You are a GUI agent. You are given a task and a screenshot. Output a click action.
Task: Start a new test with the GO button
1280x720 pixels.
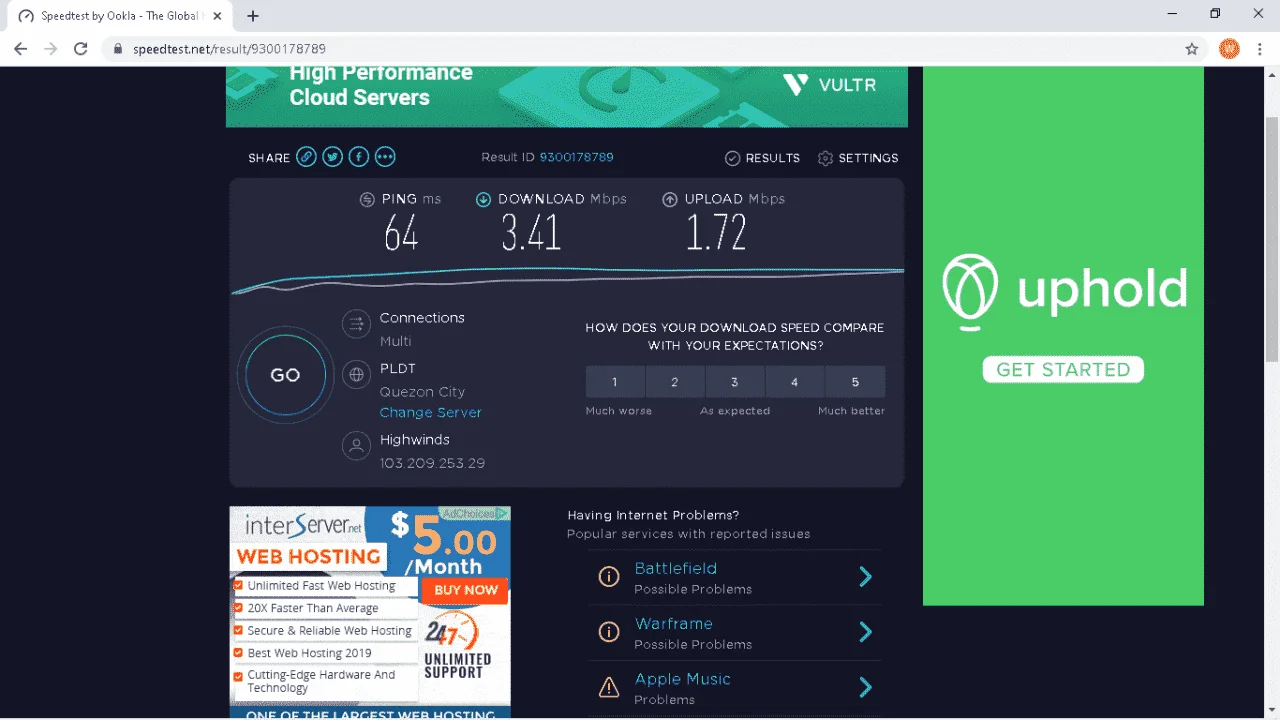[285, 375]
